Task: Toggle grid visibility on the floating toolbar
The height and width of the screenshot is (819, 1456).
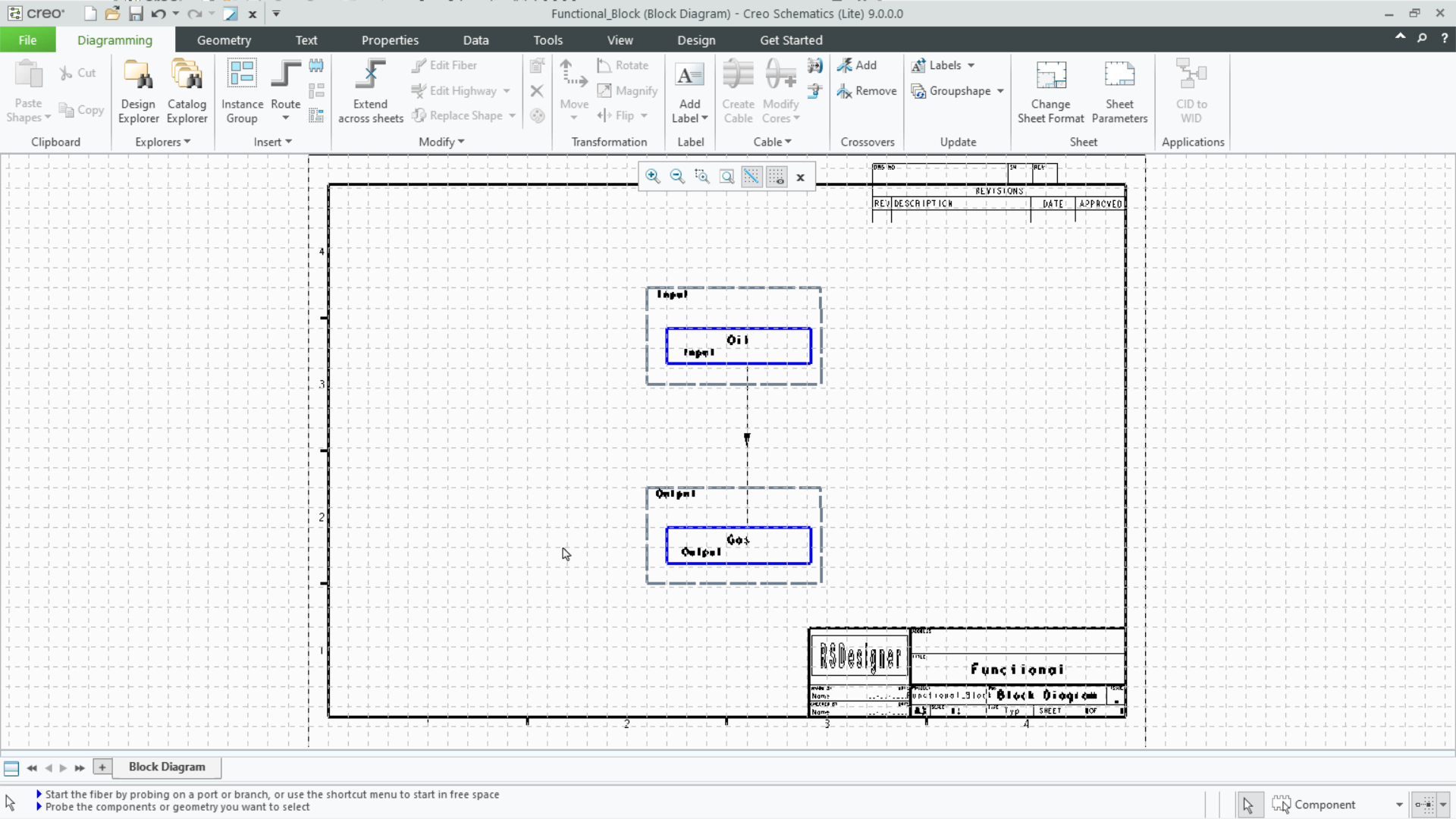Action: point(777,176)
